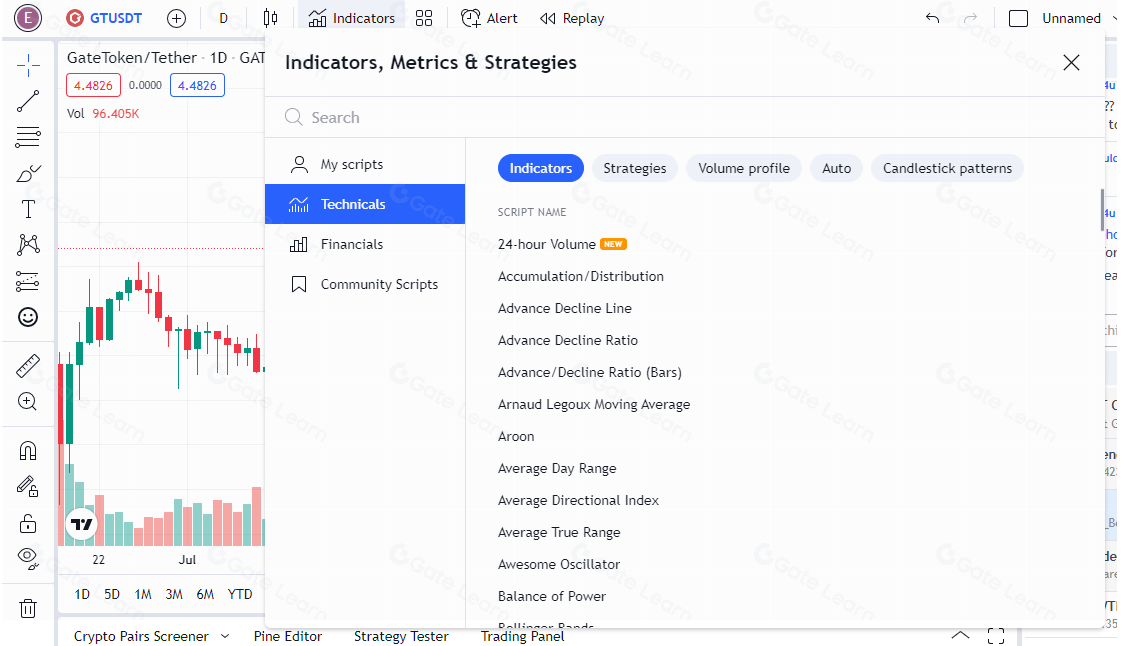
Task: Collapse the bottom panel chevron
Action: (960, 636)
